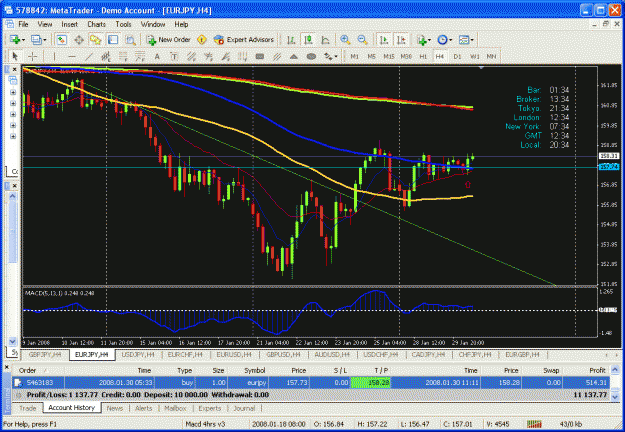
Task: Select the Rectangle shape tool
Action: click(x=260, y=57)
